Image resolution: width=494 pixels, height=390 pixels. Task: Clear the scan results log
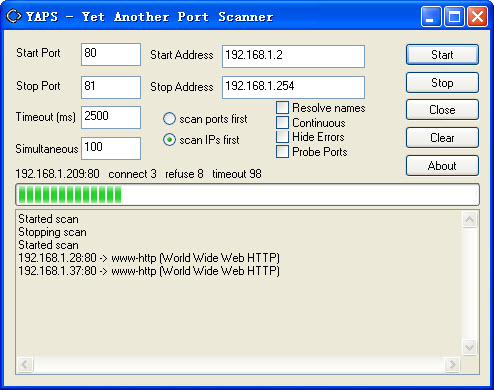[442, 138]
